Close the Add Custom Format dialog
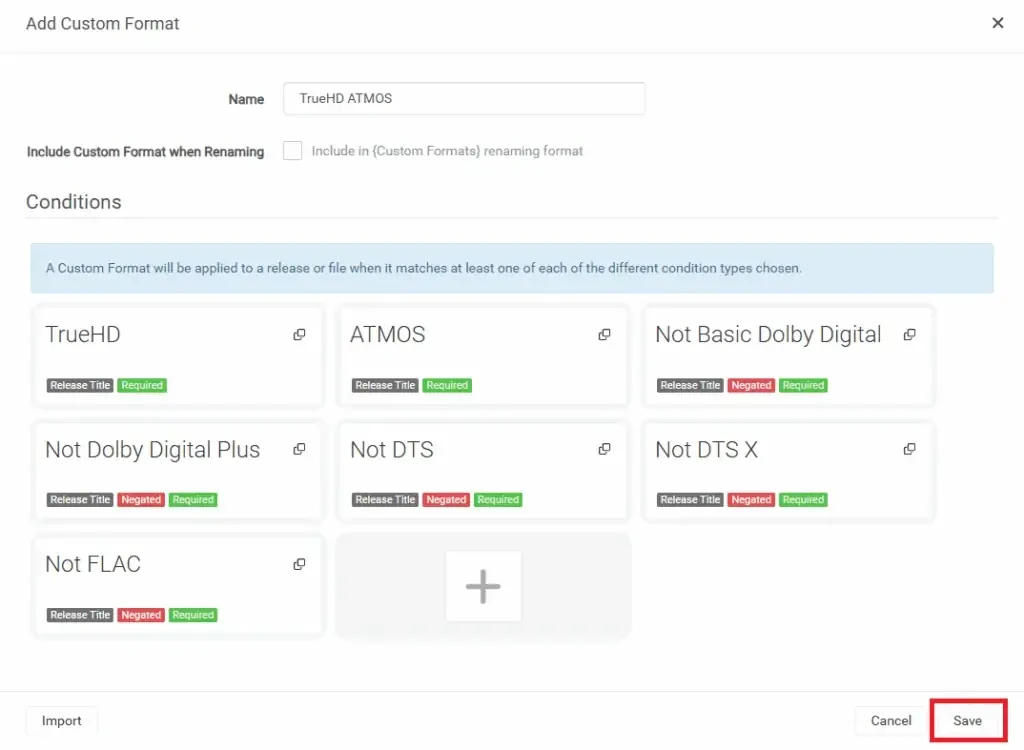The height and width of the screenshot is (750, 1024). [997, 23]
